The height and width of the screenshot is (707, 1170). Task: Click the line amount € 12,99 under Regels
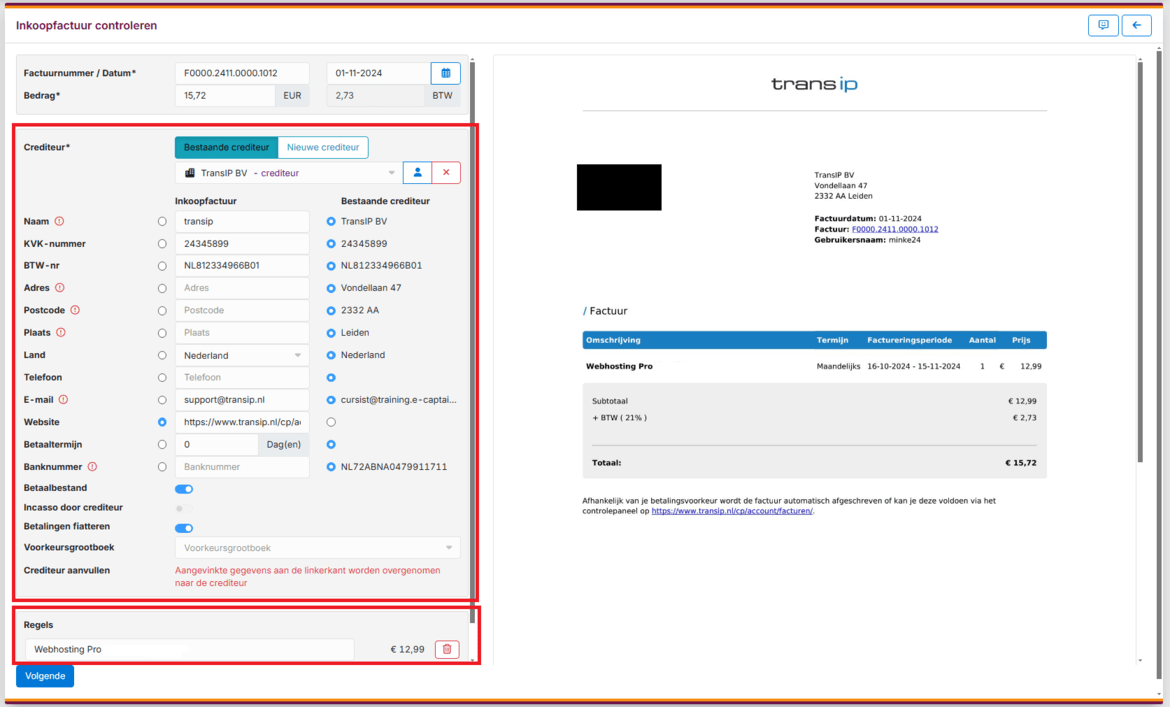407,650
